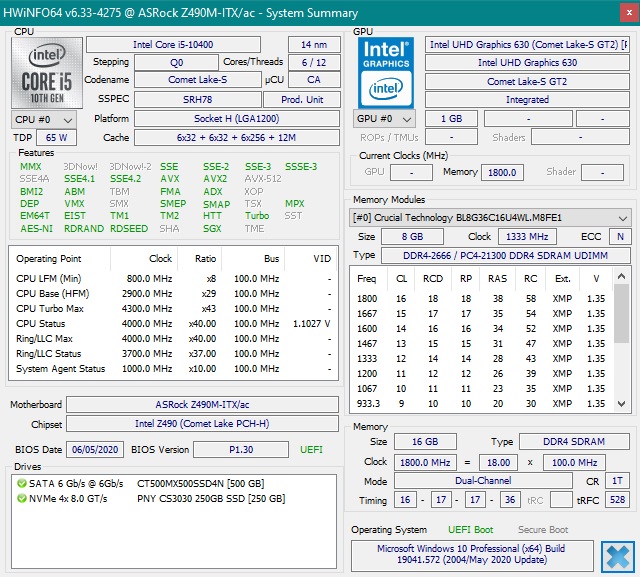Click the CL column header in memory table
The image size is (640, 577).
point(401,278)
